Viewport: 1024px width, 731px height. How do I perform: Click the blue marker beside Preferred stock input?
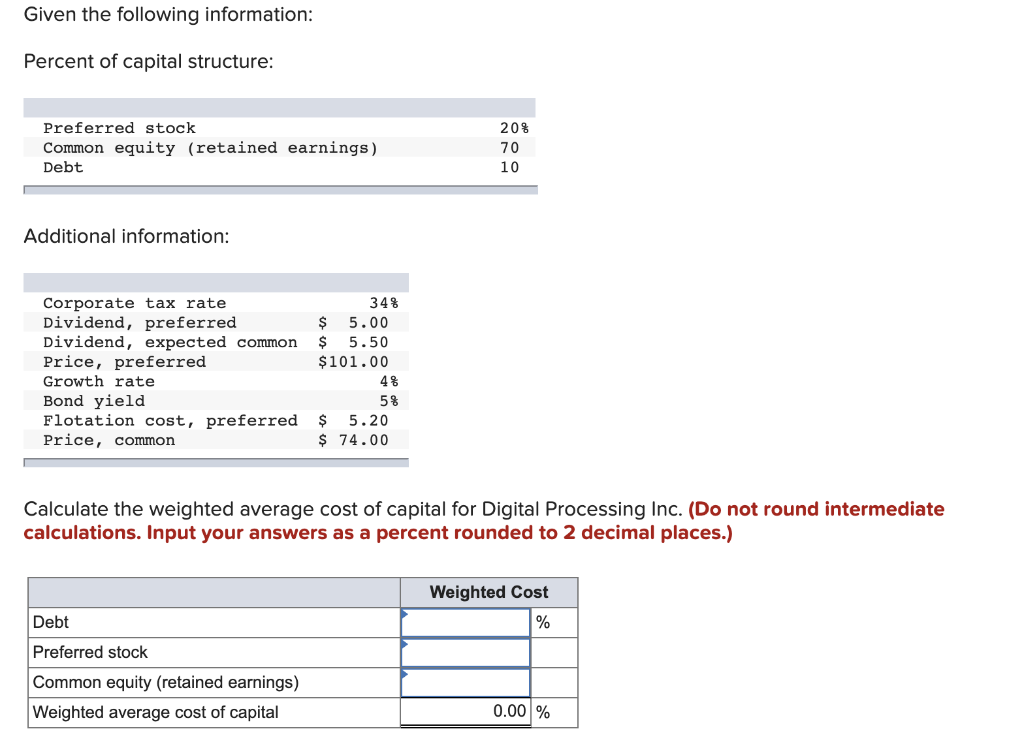[x=404, y=645]
